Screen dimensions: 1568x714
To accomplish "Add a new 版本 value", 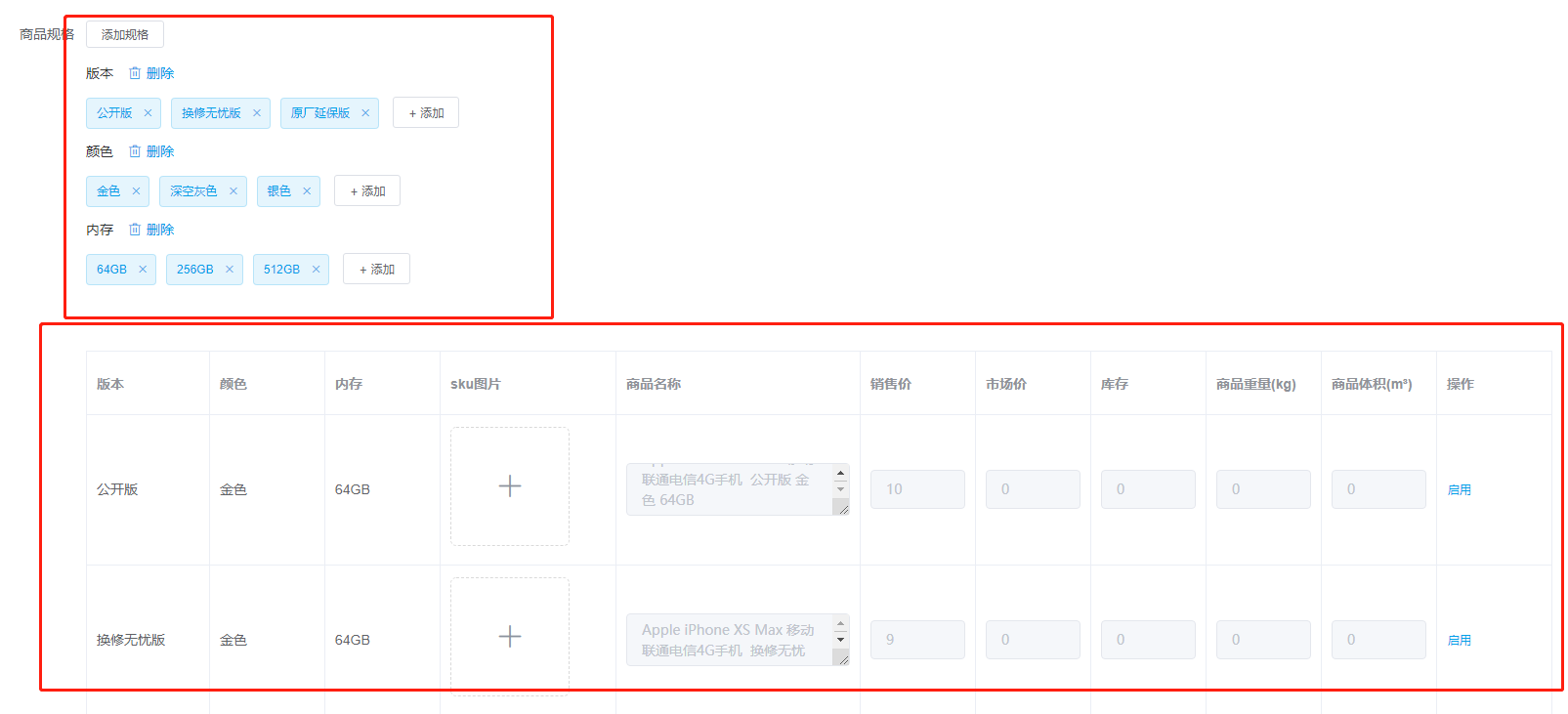I will [426, 113].
